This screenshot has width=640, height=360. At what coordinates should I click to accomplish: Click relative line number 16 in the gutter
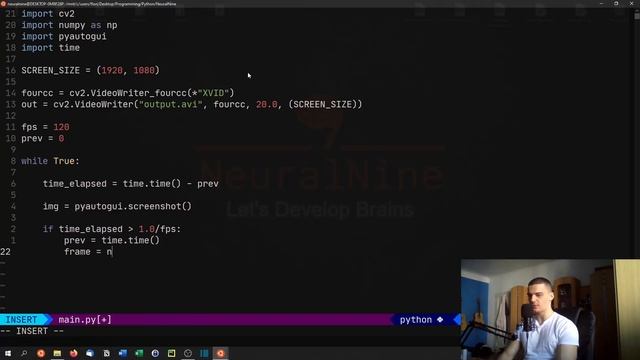coord(11,70)
